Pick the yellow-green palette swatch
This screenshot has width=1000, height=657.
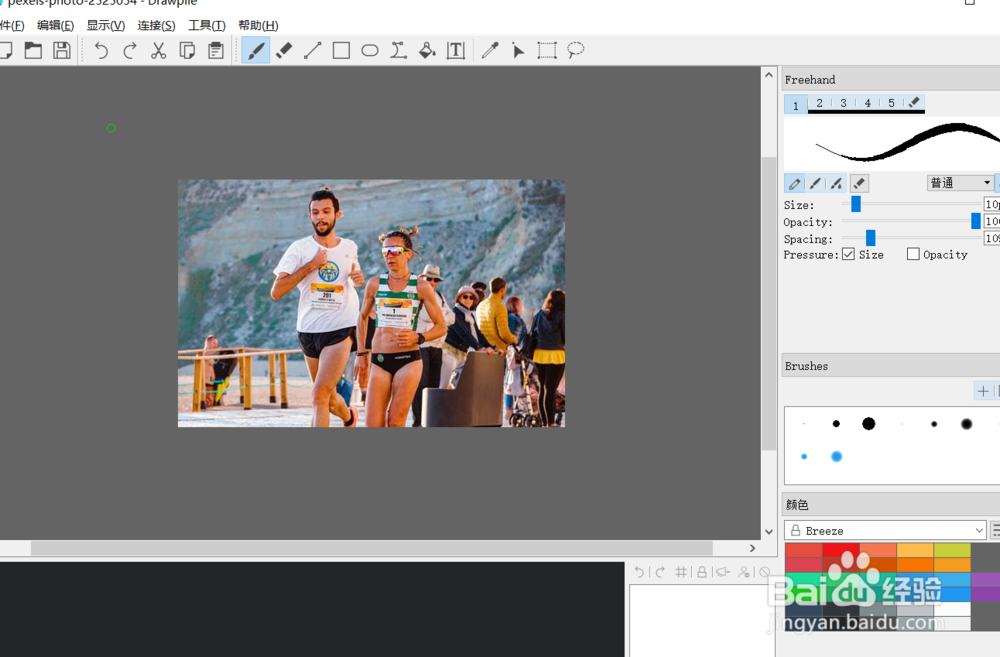[952, 550]
